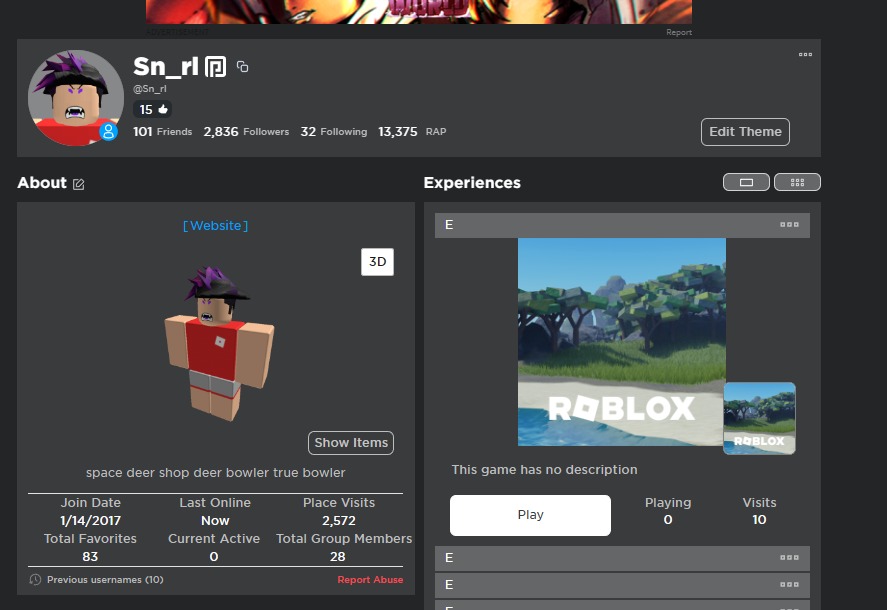887x610 pixels.
Task: Click the thumbs-up badge showing 15
Action: [x=153, y=109]
